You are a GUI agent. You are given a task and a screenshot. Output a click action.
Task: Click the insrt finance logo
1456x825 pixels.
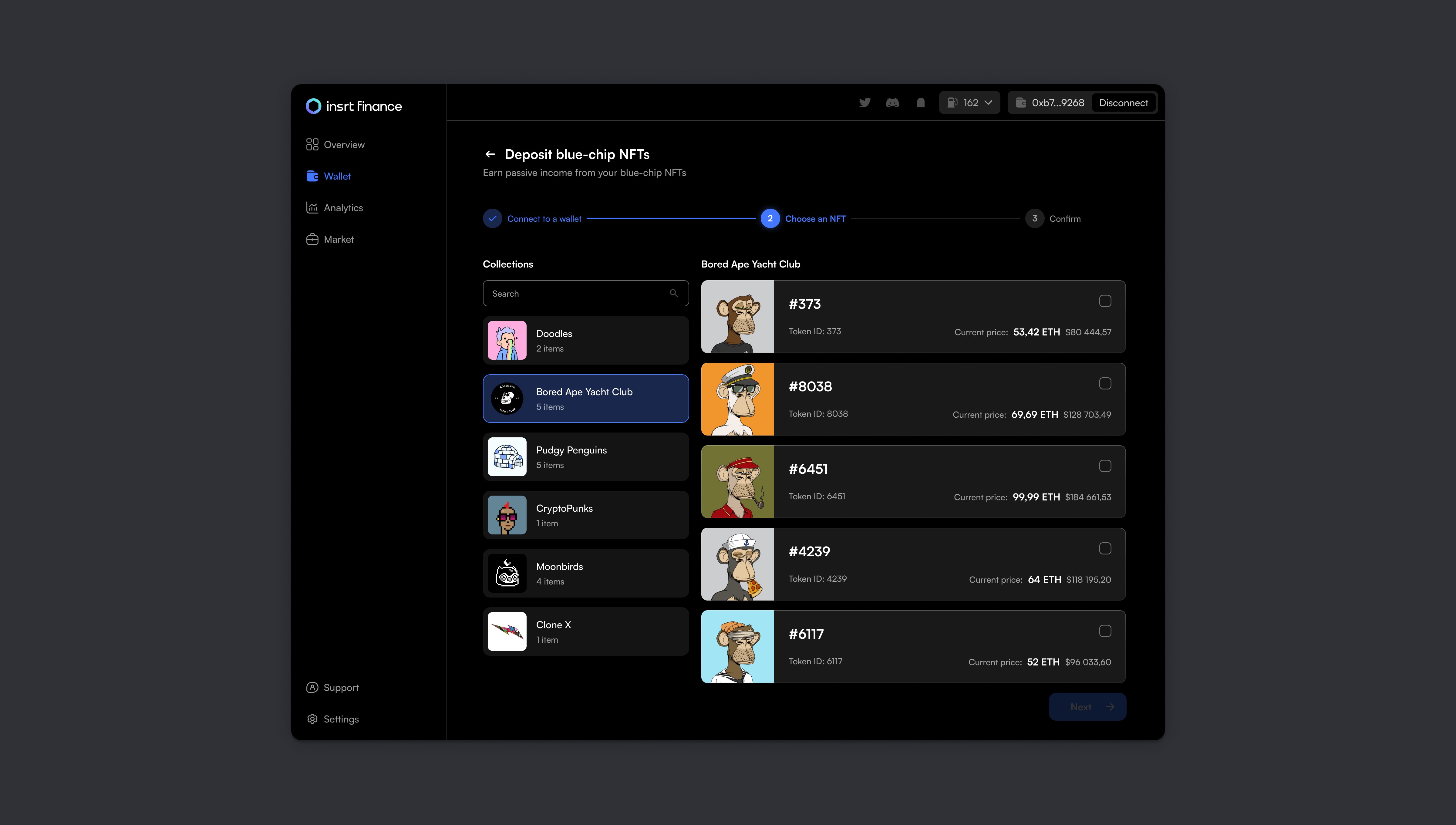click(353, 106)
